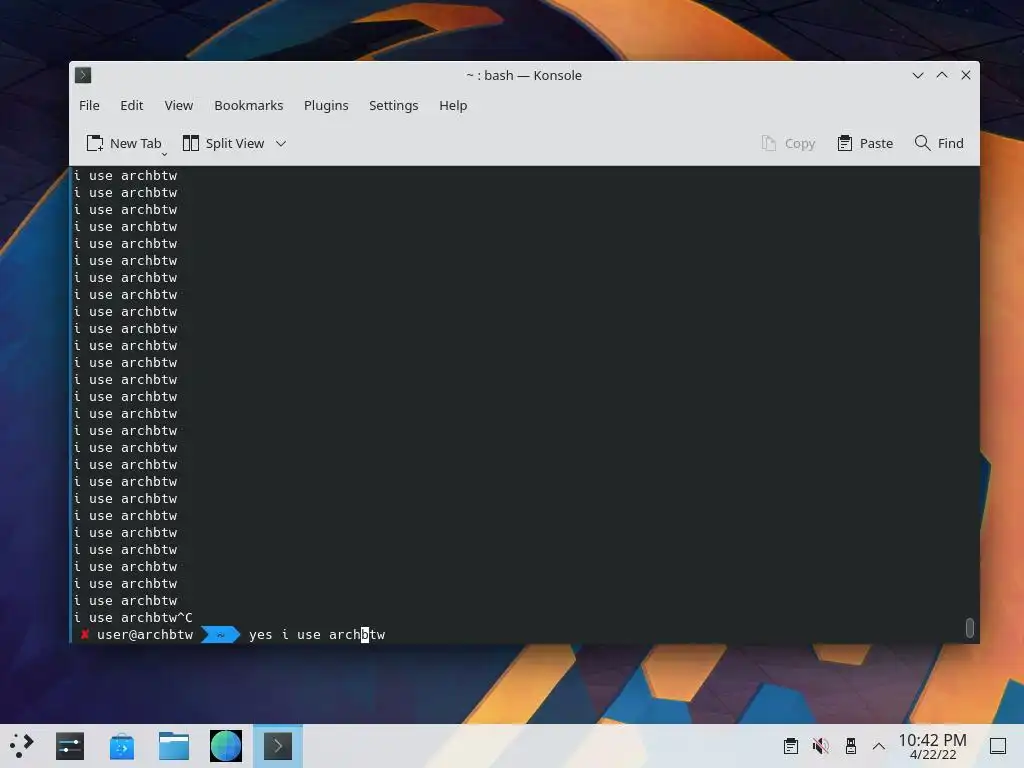The height and width of the screenshot is (768, 1024).
Task: Expand the Split View chevron
Action: pos(281,144)
